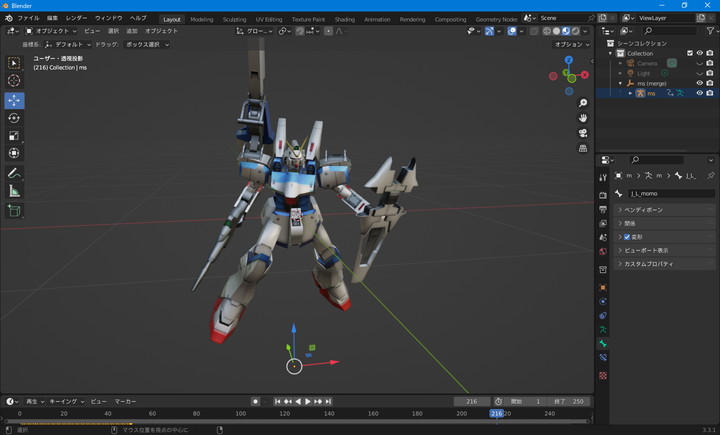This screenshot has height=435, width=720.
Task: Uncheck the Collection exclude checkbox
Action: 690,53
